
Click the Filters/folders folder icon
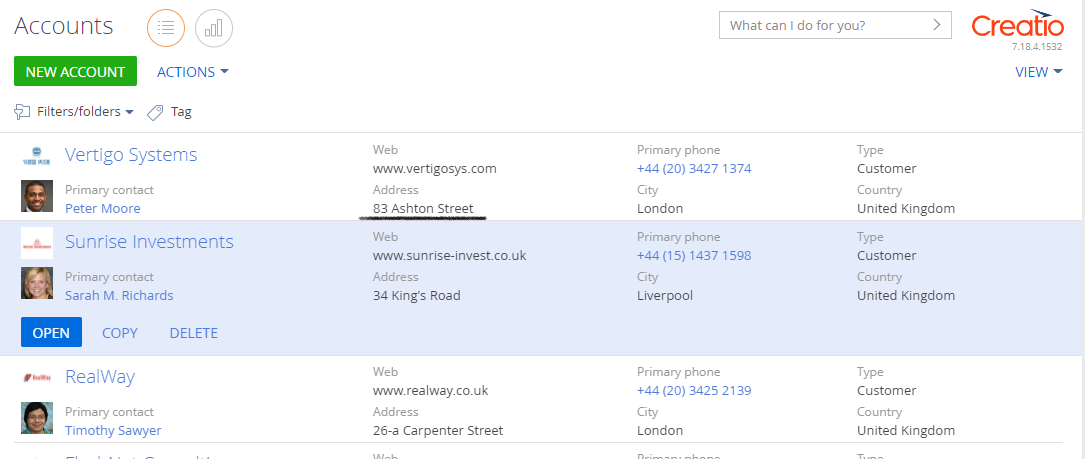22,111
